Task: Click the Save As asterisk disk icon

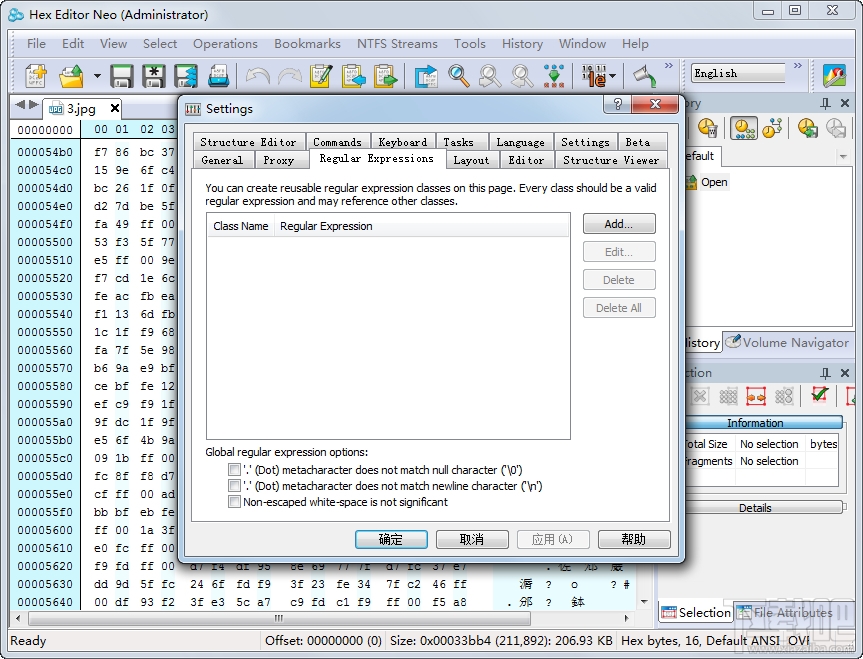Action: [x=154, y=76]
